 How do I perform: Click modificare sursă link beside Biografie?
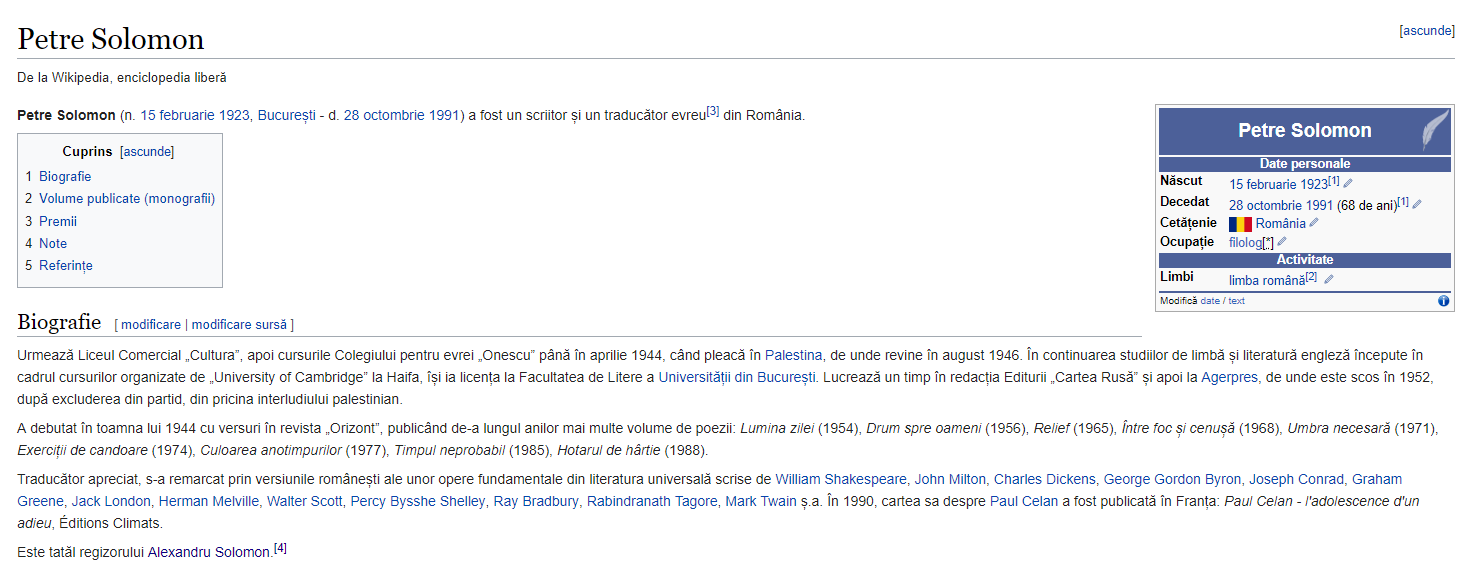coord(240,325)
